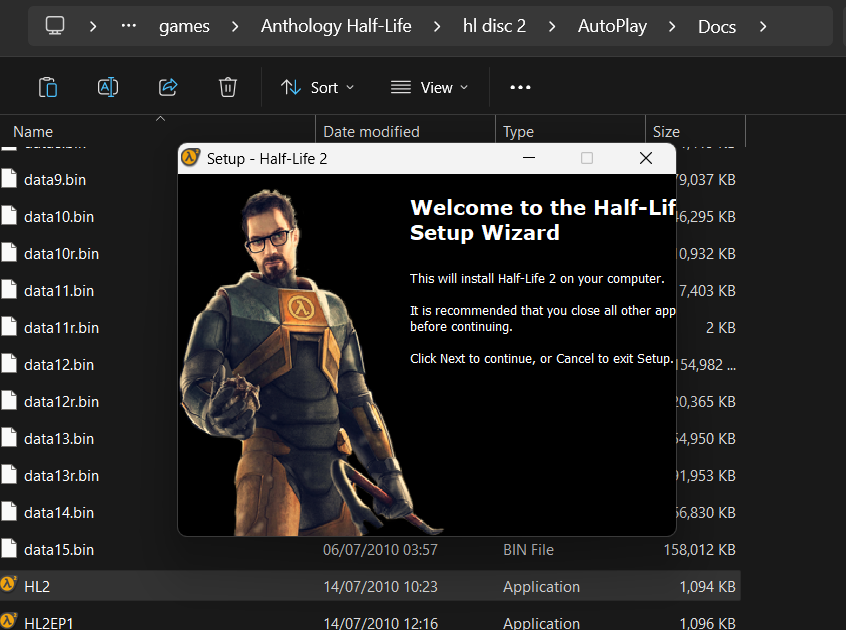Click the This PC monitor icon in address bar
This screenshot has height=630, width=846.
55,25
